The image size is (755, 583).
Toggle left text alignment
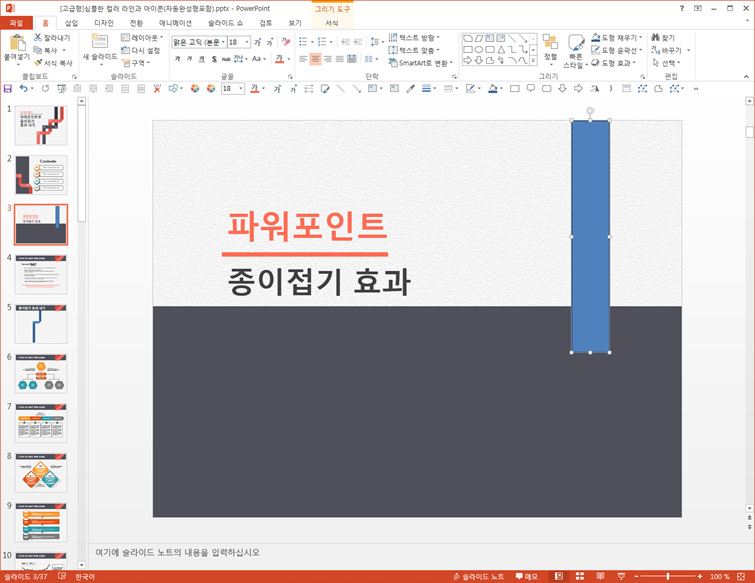[303, 59]
